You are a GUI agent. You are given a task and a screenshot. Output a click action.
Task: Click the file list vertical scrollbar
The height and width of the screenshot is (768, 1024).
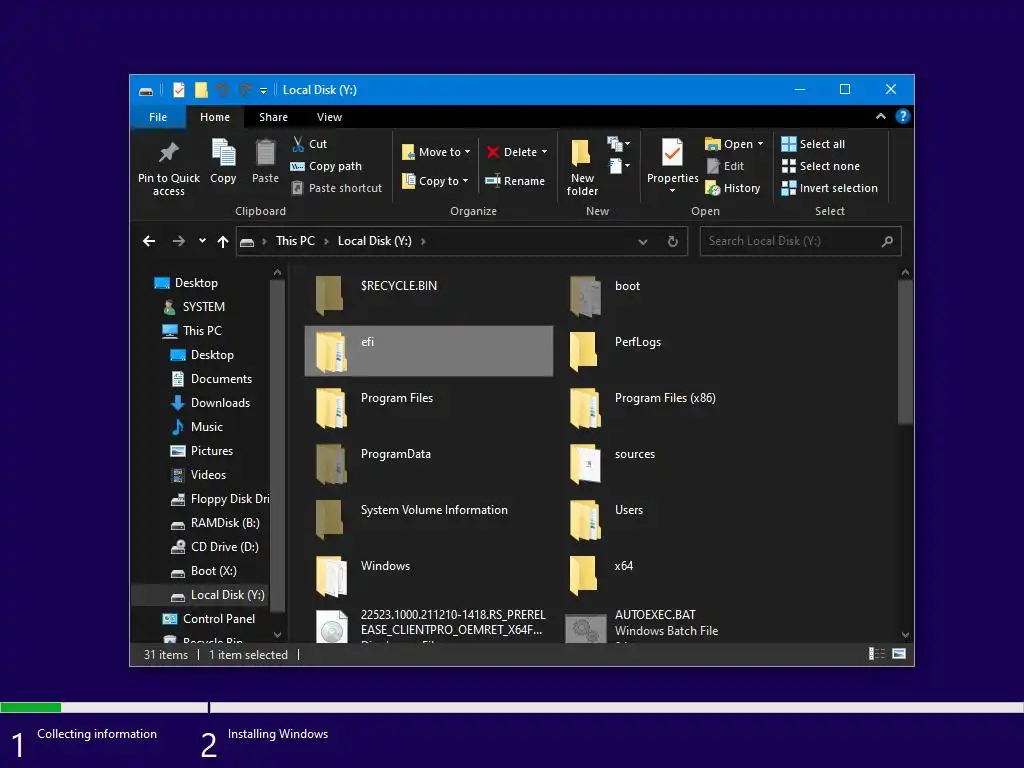coord(904,352)
